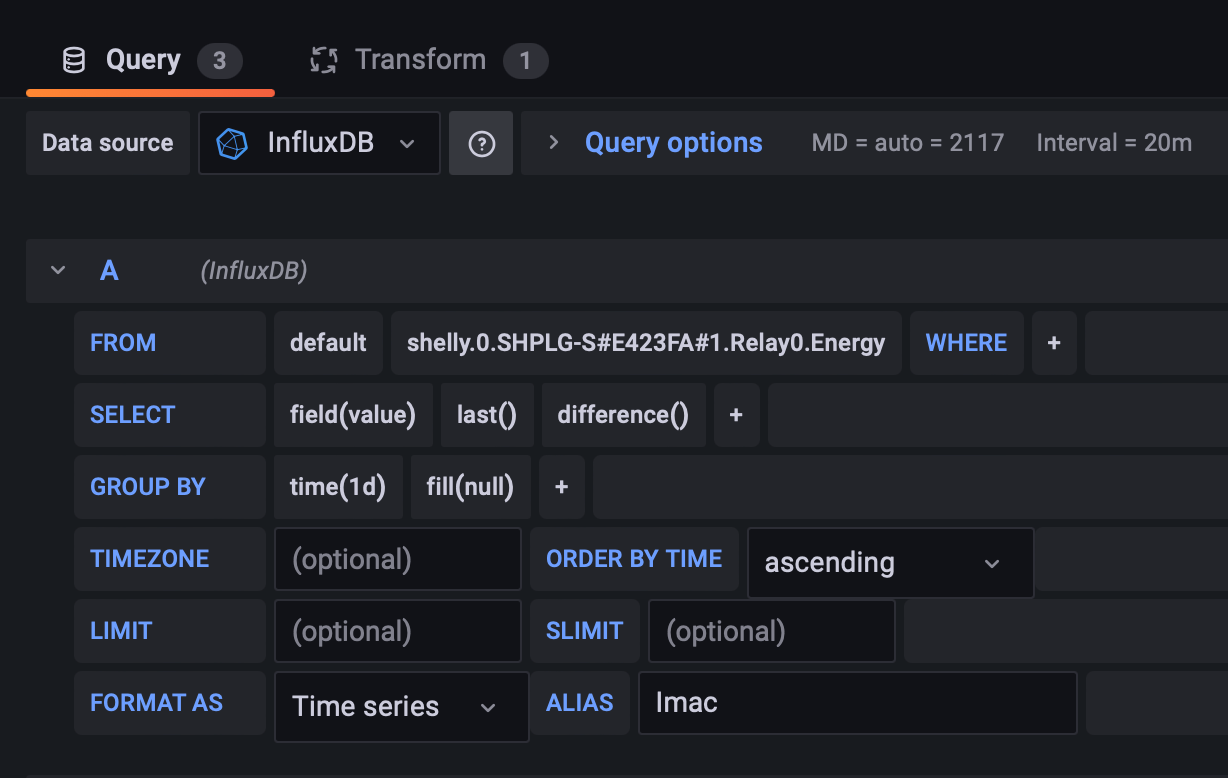Click the last() aggregation segment

[487, 415]
